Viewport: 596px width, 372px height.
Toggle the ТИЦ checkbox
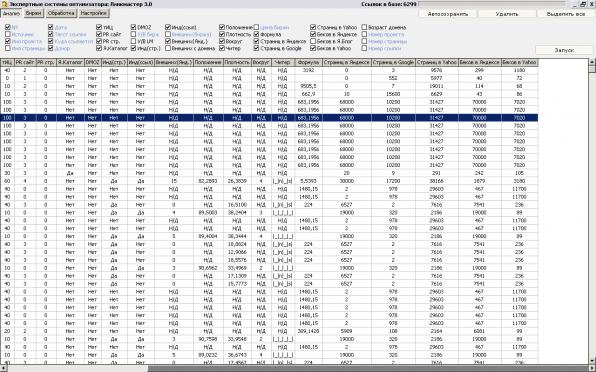(99, 27)
